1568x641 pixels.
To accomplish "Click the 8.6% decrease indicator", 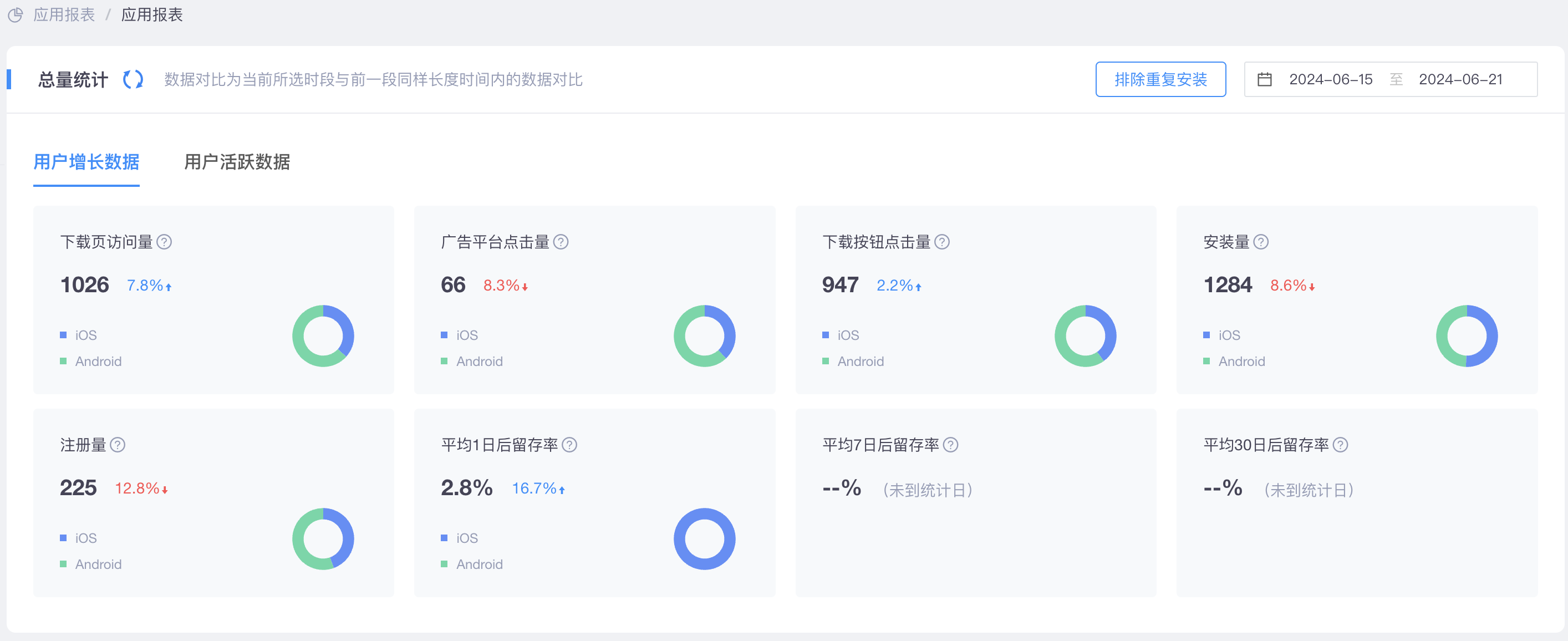I will (1293, 285).
